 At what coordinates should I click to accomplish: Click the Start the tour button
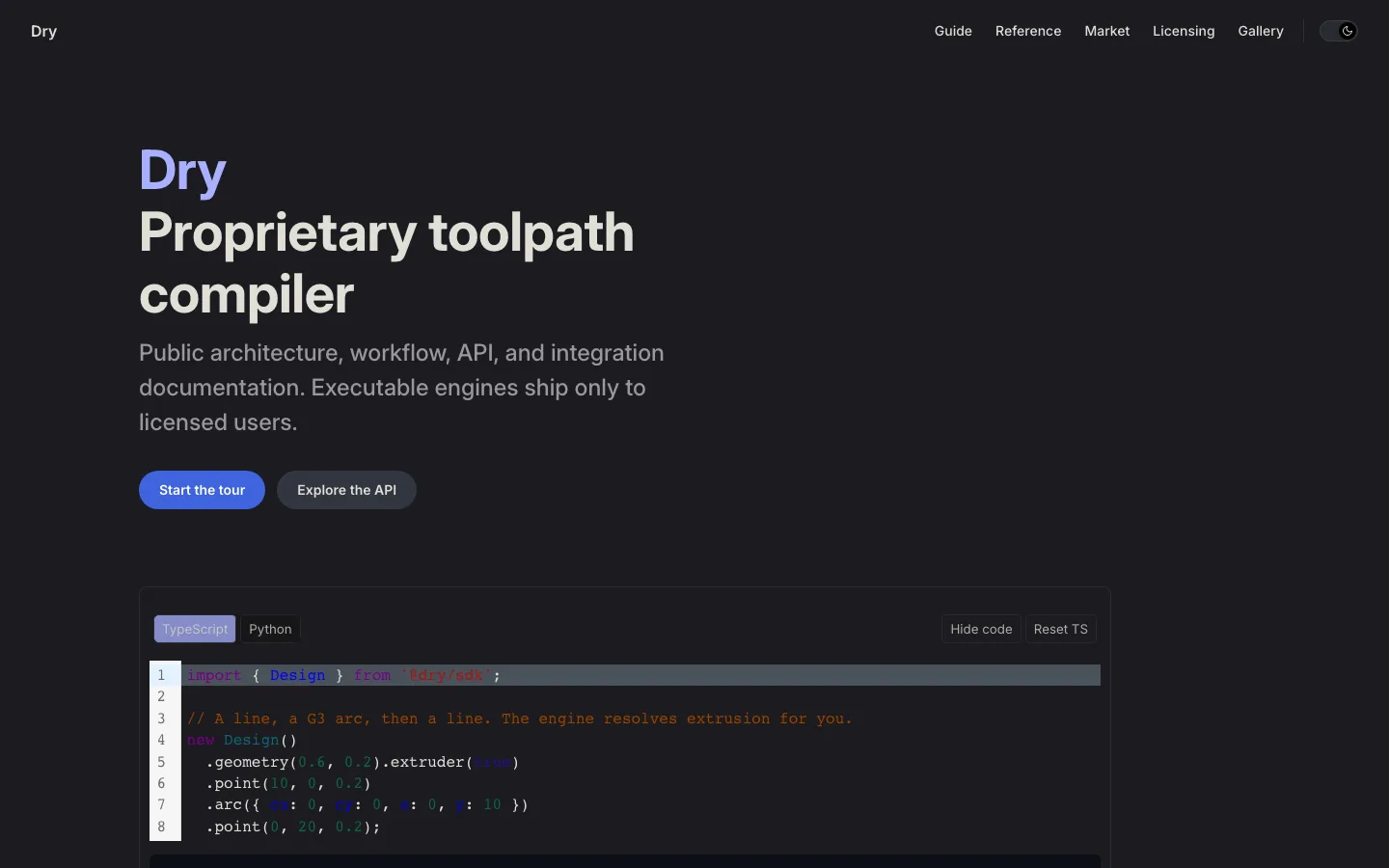pos(202,490)
